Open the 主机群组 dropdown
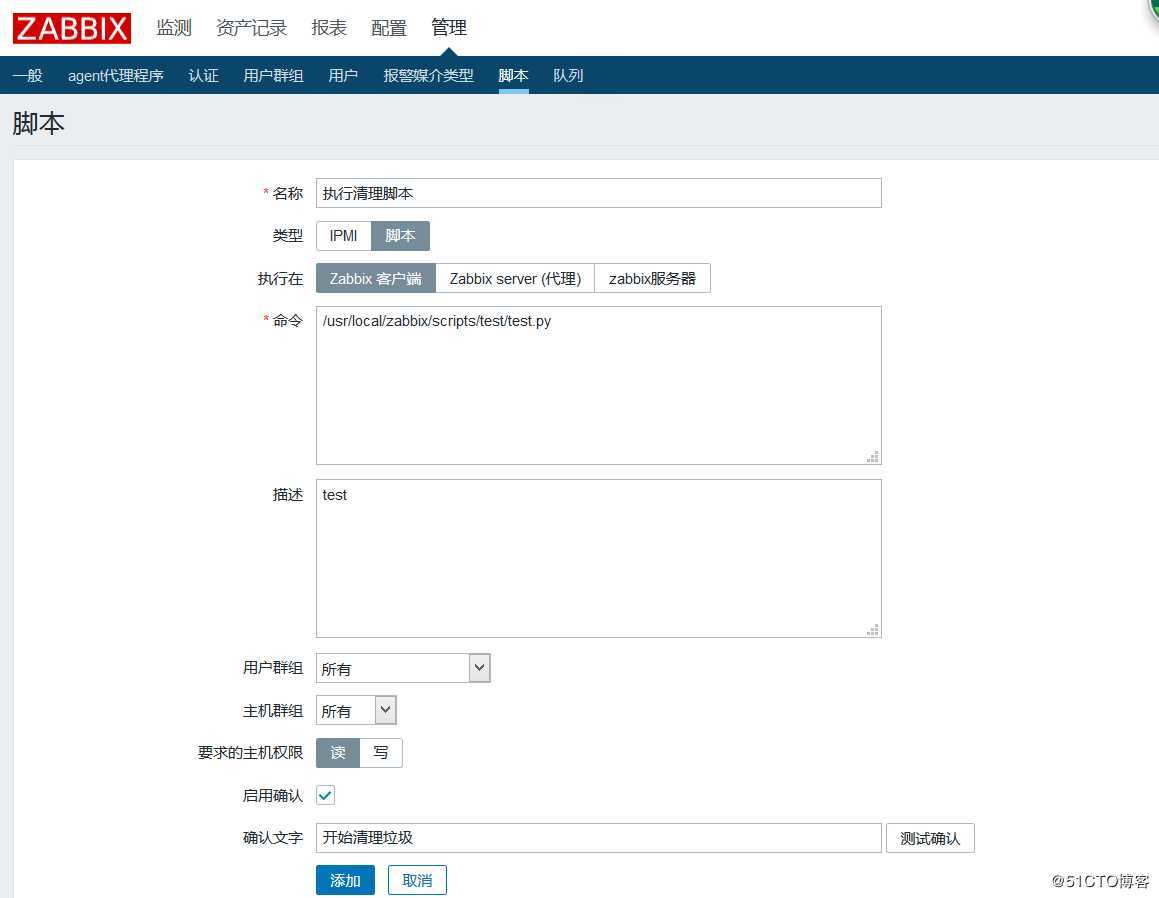This screenshot has height=898, width=1159. (356, 710)
